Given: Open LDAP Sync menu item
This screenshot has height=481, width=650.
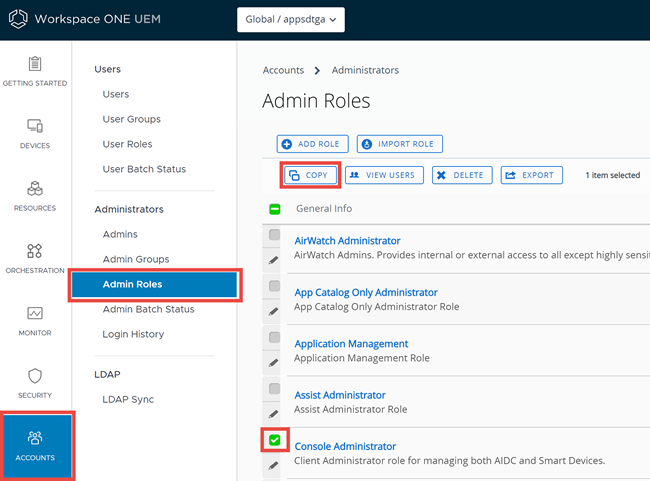Looking at the screenshot, I should [128, 399].
